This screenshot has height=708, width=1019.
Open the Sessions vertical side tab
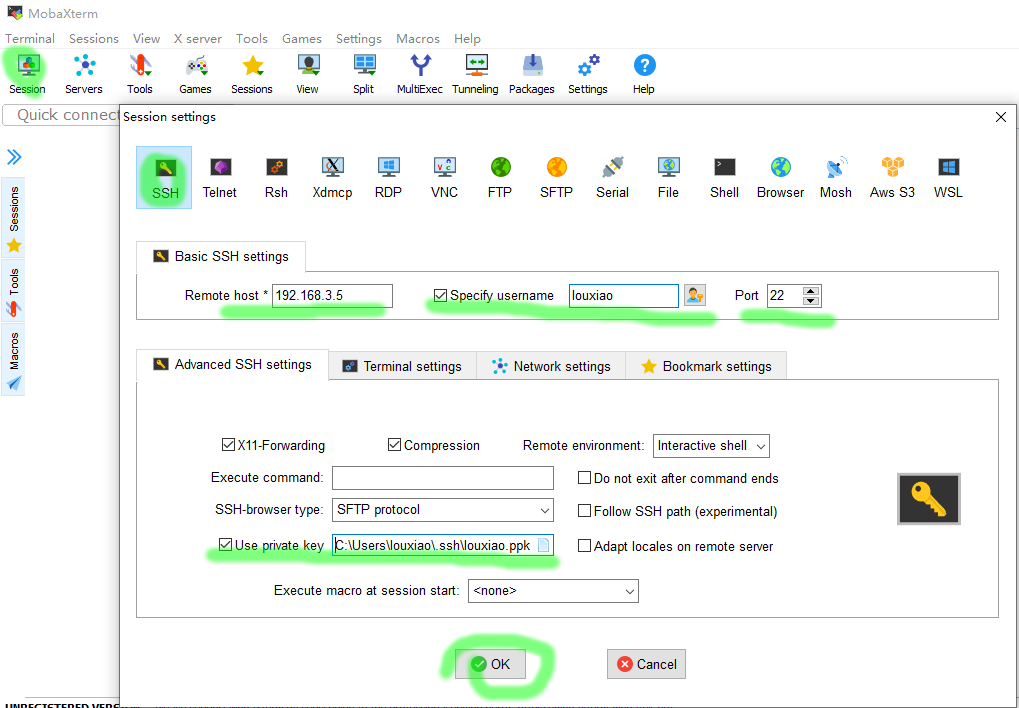pyautogui.click(x=14, y=218)
